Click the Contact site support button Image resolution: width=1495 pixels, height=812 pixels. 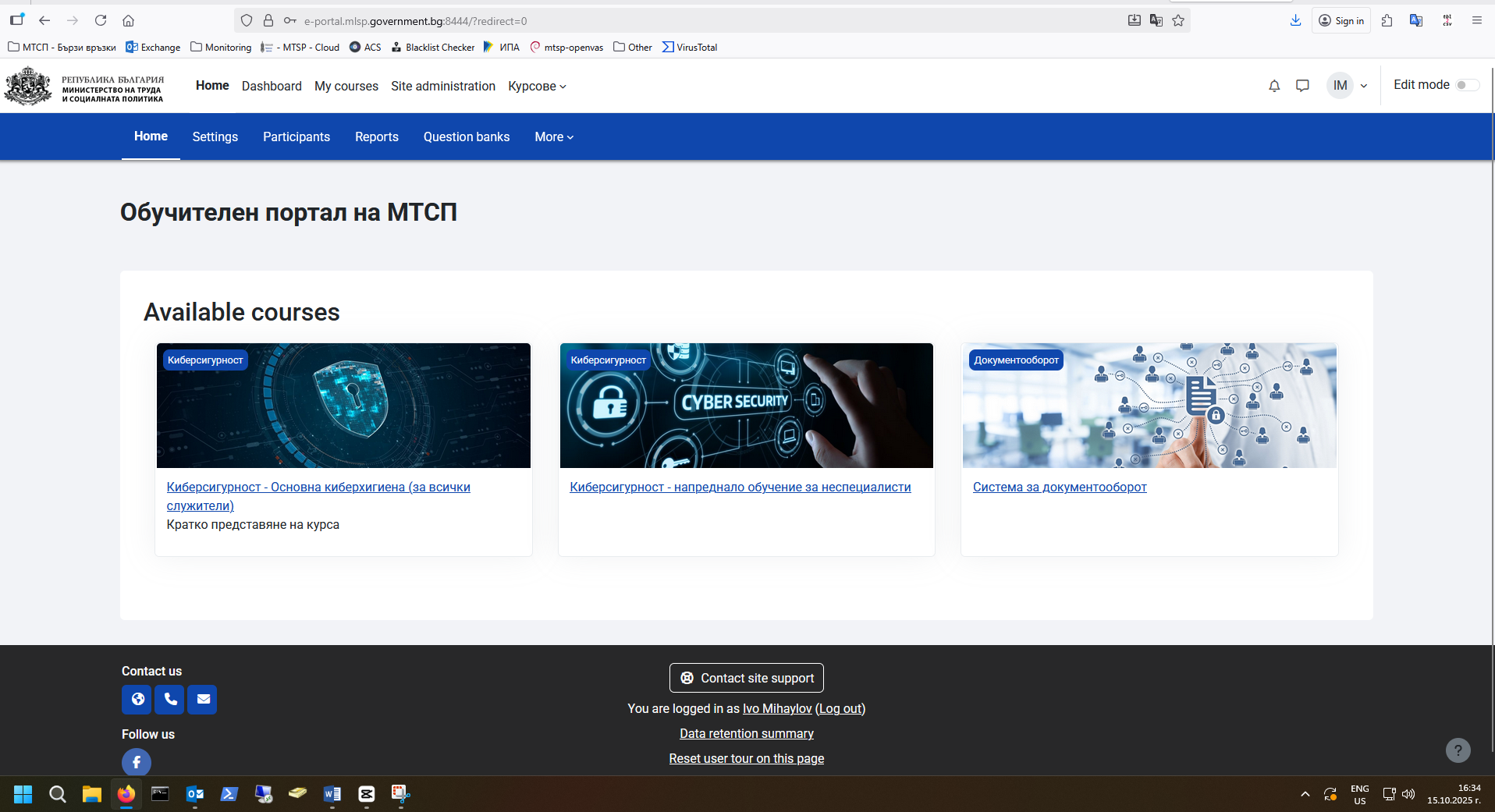coord(746,678)
